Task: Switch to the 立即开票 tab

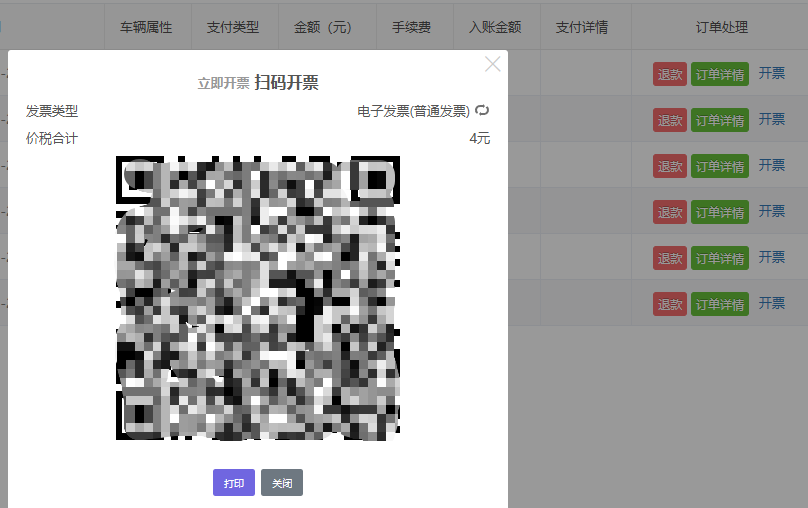Action: click(x=223, y=83)
